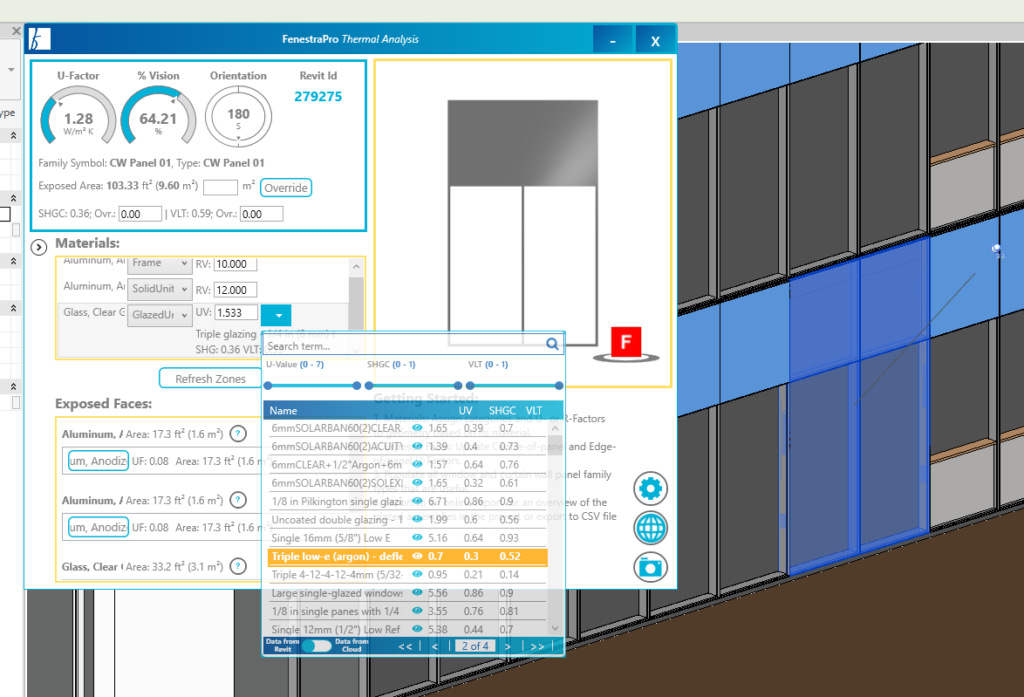1024x697 pixels.
Task: Click the exposed area override m² field
Action: 220,187
